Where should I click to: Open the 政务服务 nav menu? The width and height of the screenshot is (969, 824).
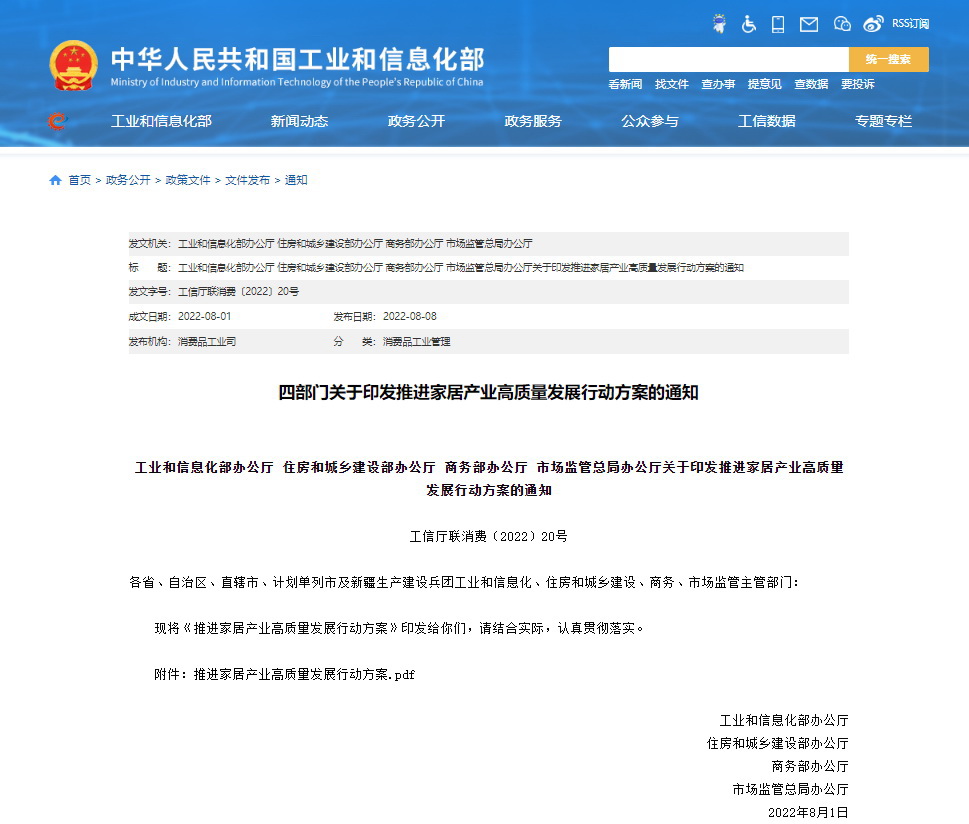click(533, 121)
